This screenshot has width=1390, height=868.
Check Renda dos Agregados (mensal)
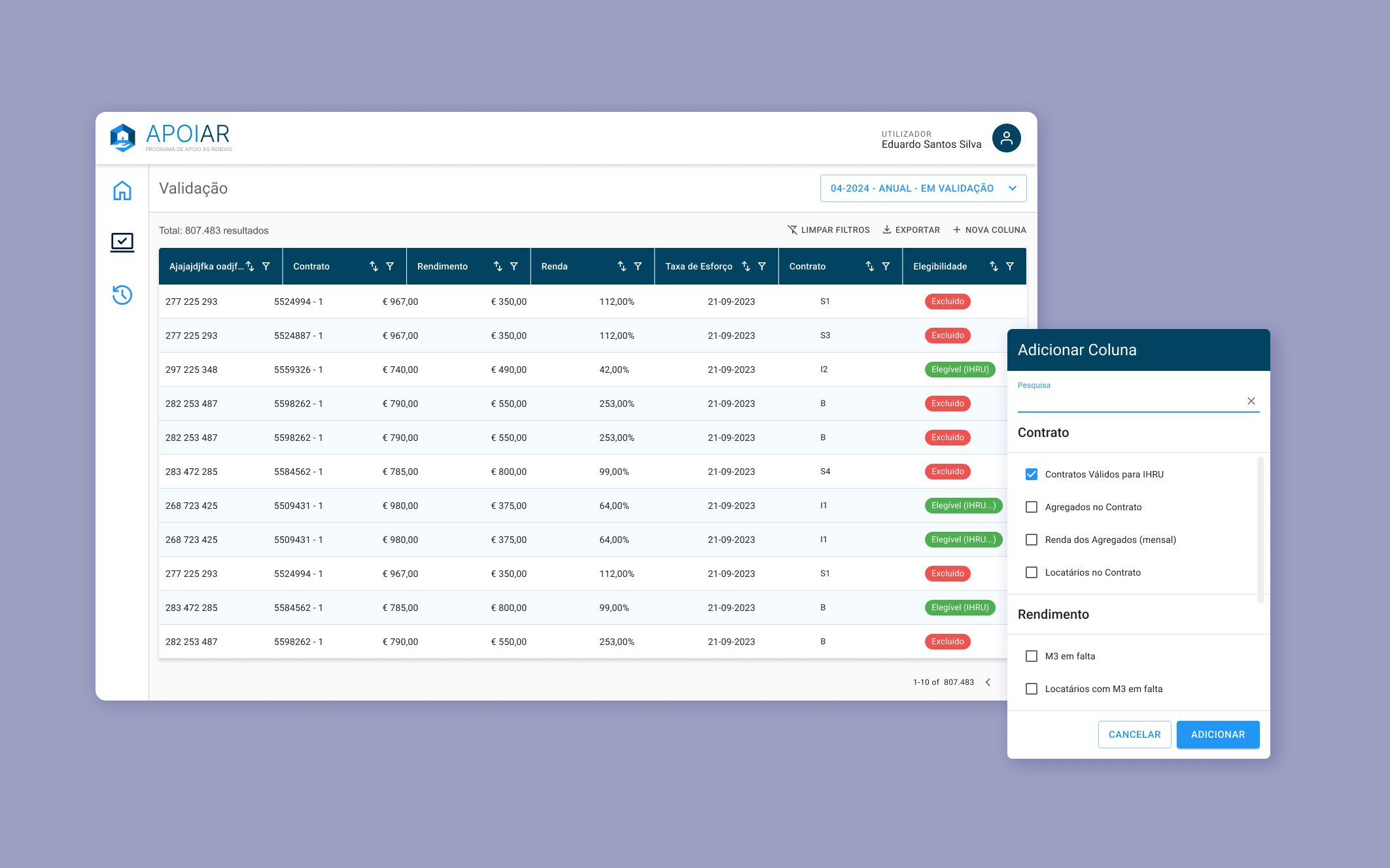point(1032,540)
